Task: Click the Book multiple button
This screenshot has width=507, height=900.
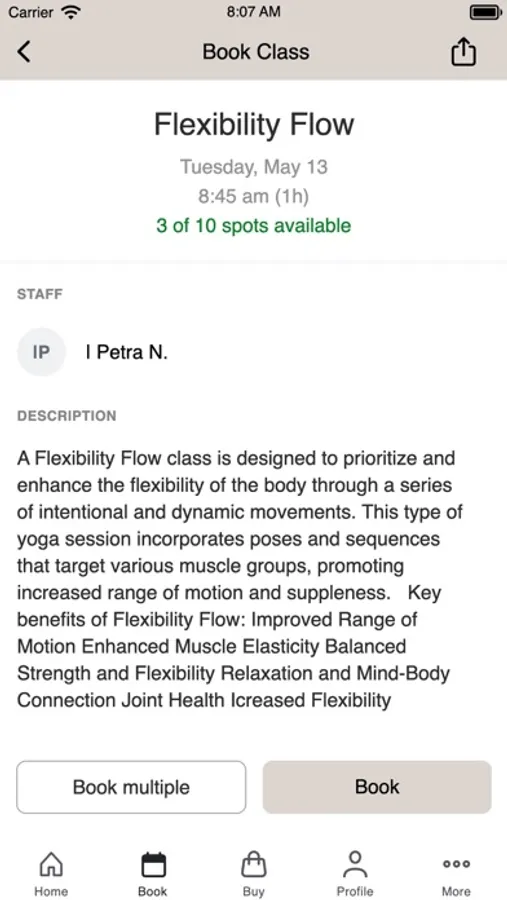Action: click(x=131, y=787)
